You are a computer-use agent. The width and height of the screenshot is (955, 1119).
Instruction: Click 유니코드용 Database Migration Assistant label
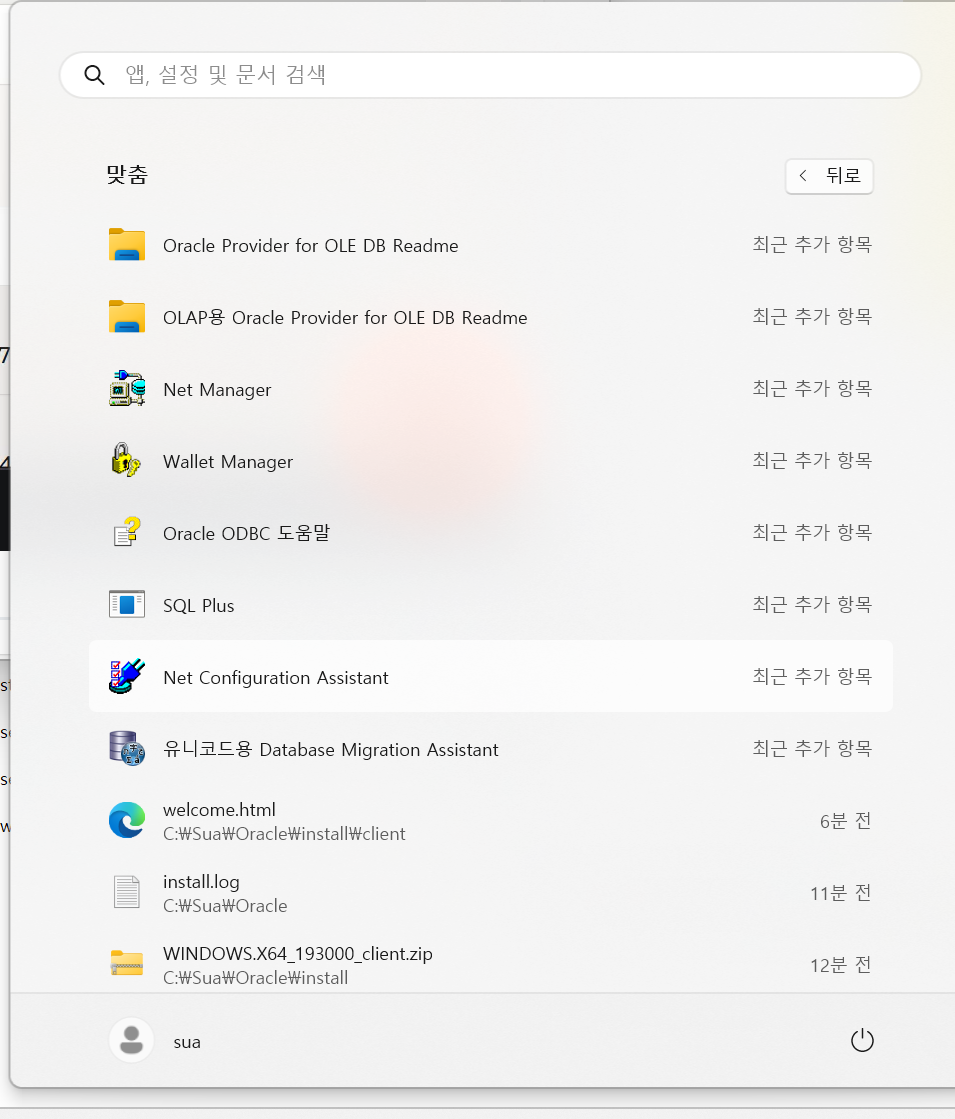330,749
